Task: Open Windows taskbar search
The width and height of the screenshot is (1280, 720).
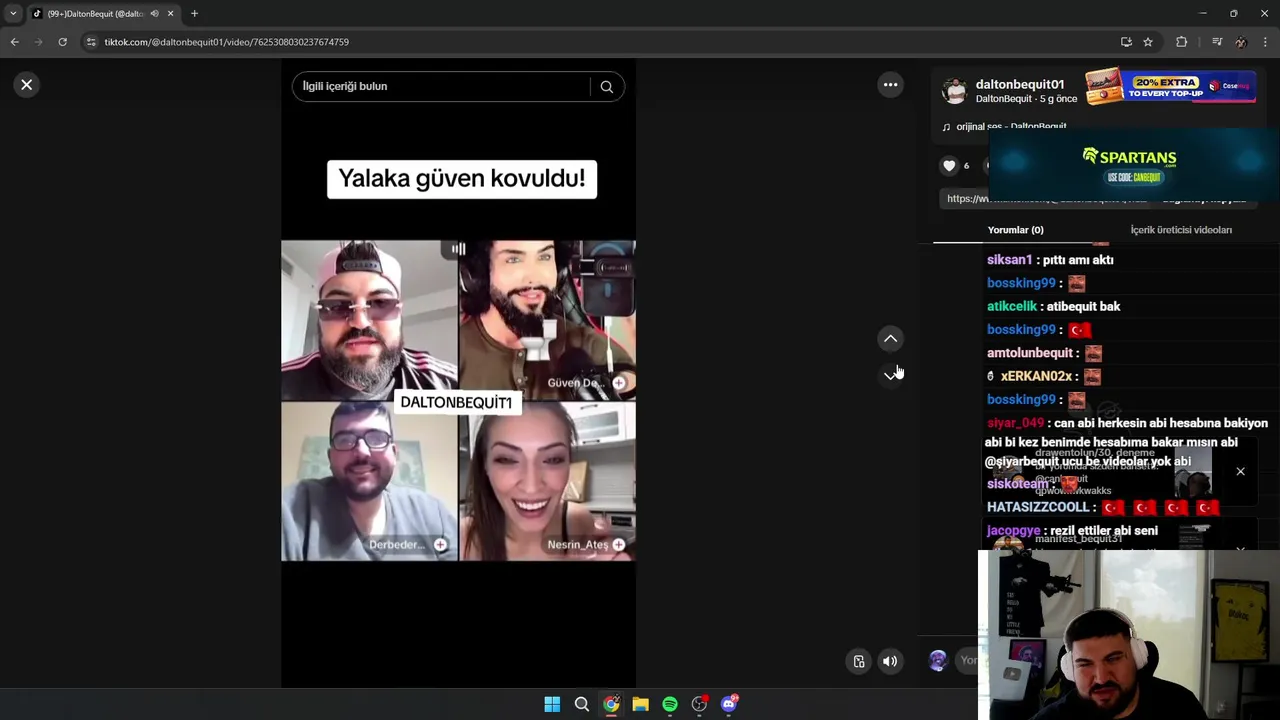Action: click(x=581, y=704)
